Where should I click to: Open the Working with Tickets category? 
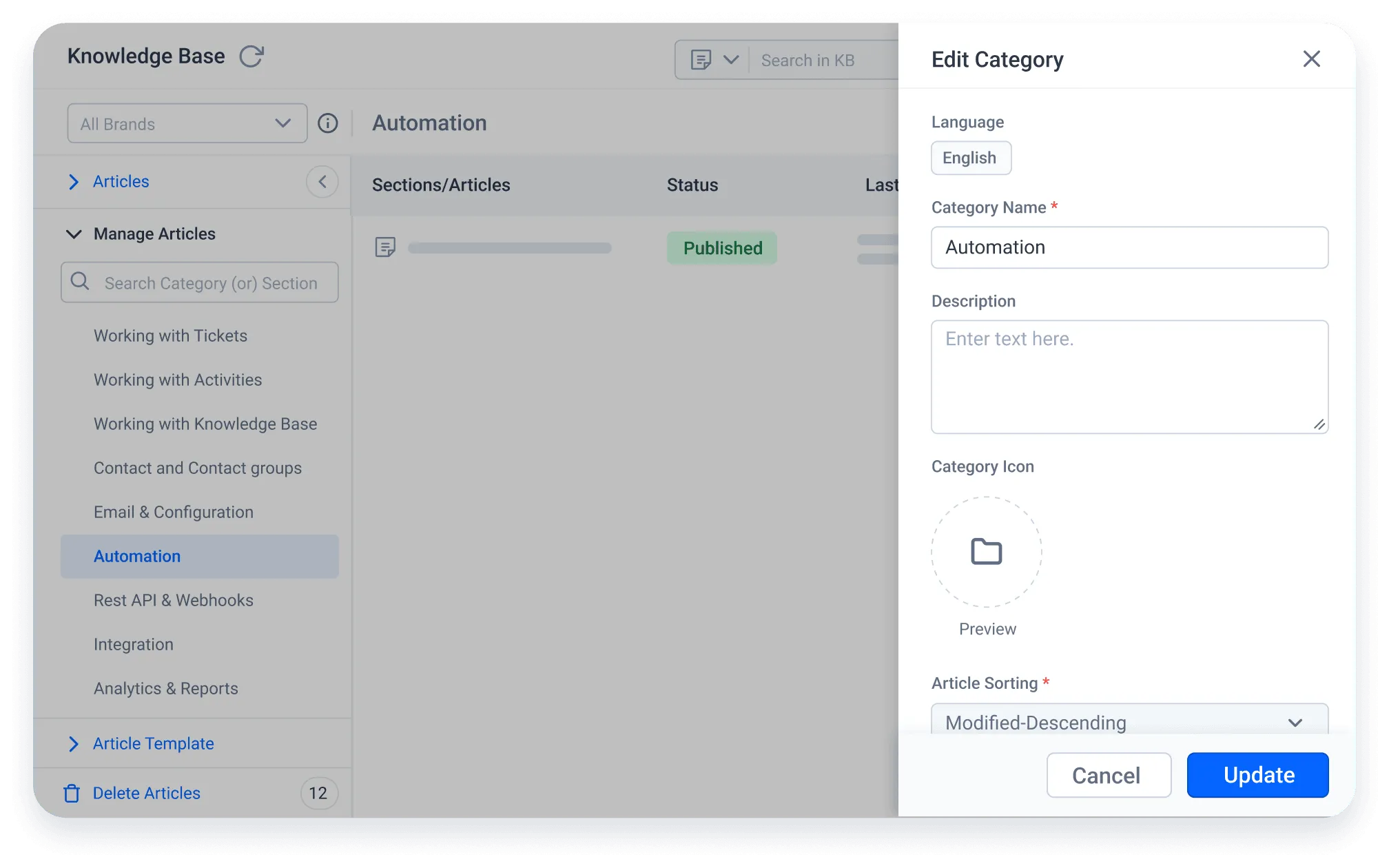tap(170, 335)
